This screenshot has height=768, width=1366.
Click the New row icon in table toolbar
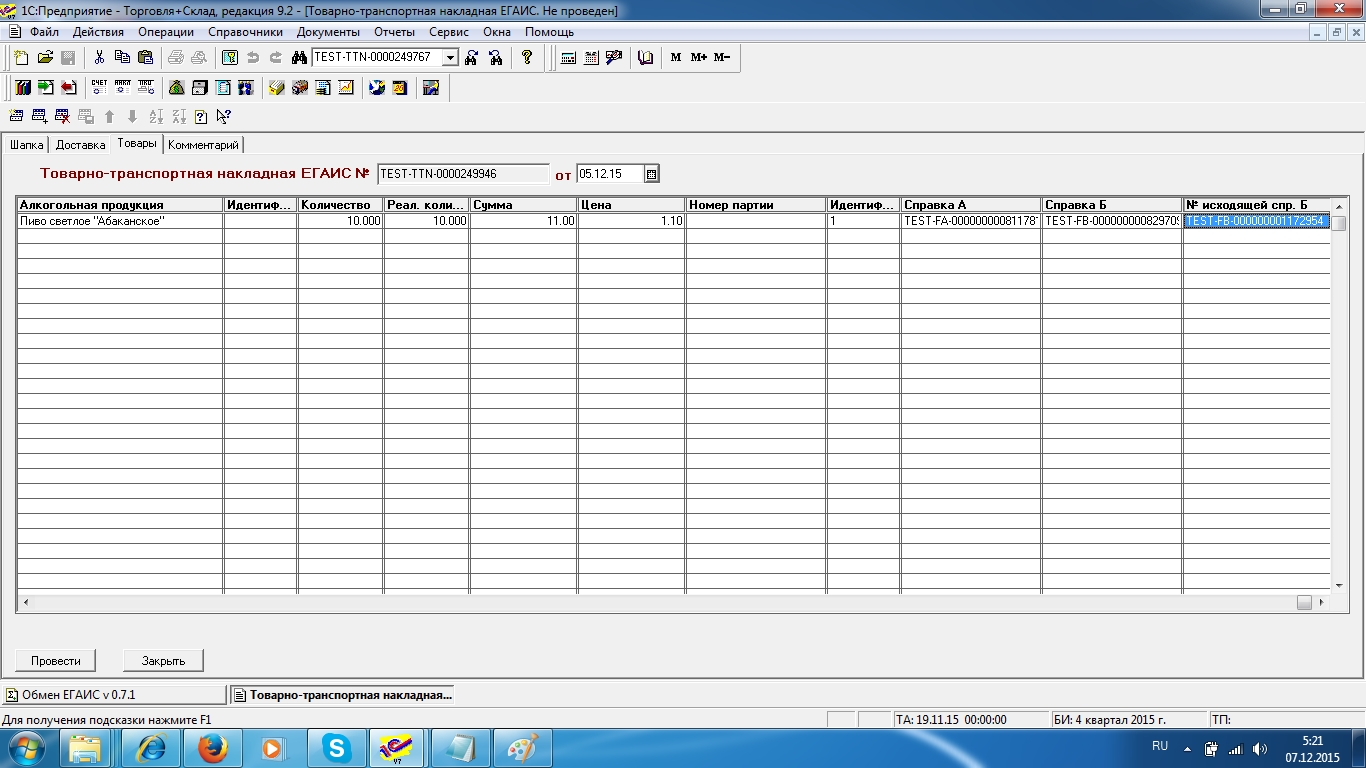point(16,116)
